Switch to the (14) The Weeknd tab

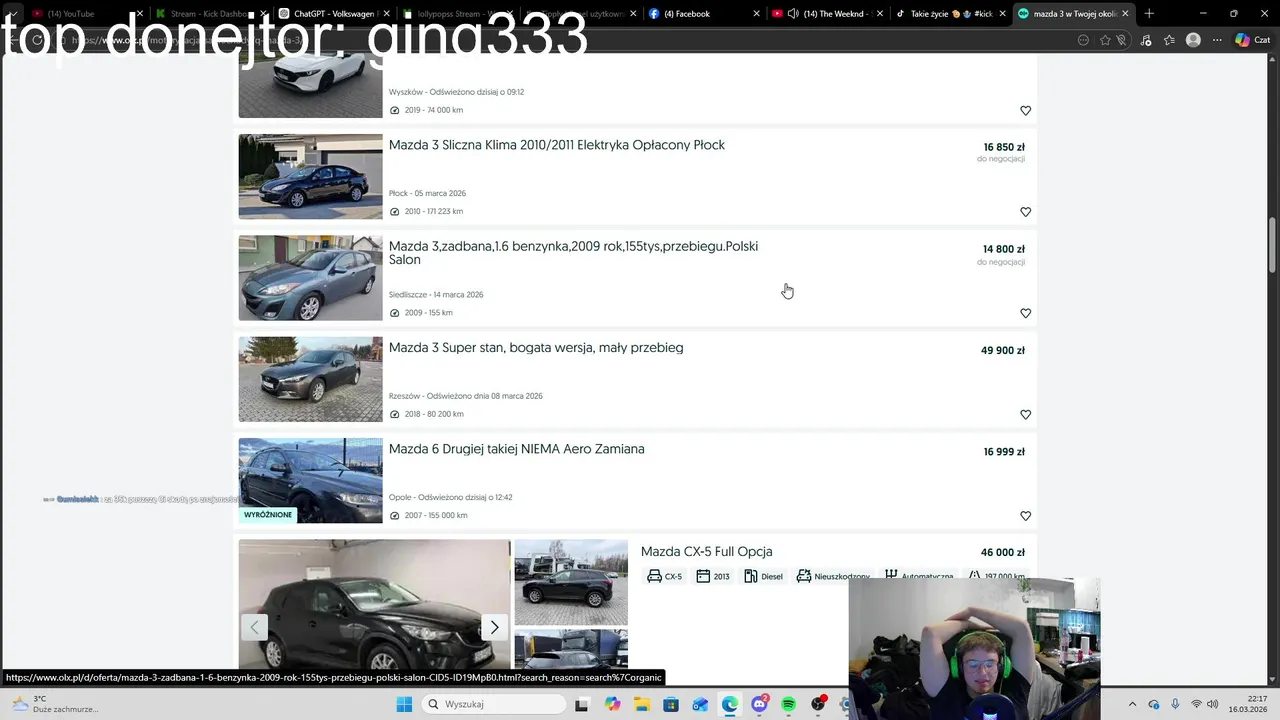tap(828, 14)
